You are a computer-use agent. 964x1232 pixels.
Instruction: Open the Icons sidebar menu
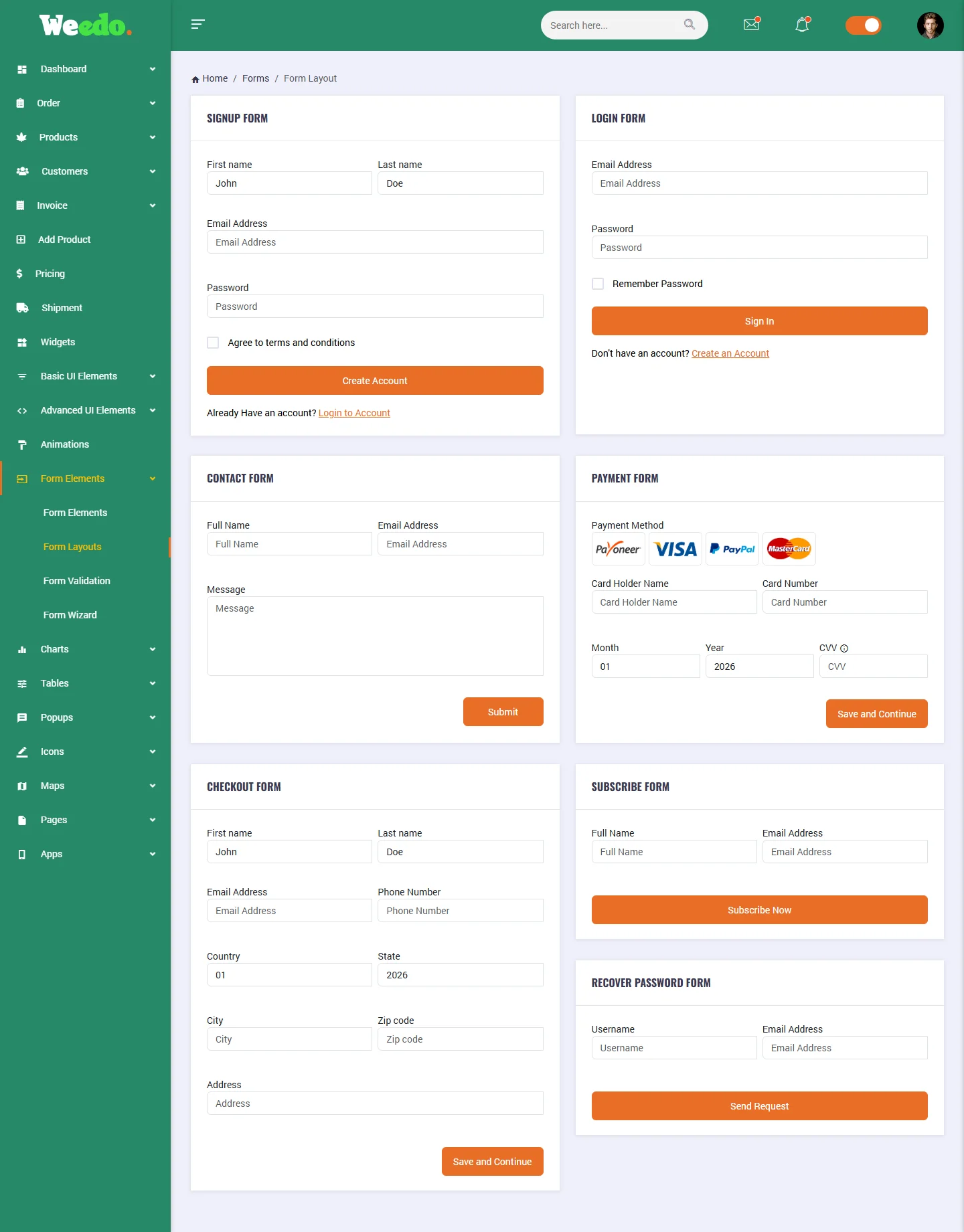85,752
